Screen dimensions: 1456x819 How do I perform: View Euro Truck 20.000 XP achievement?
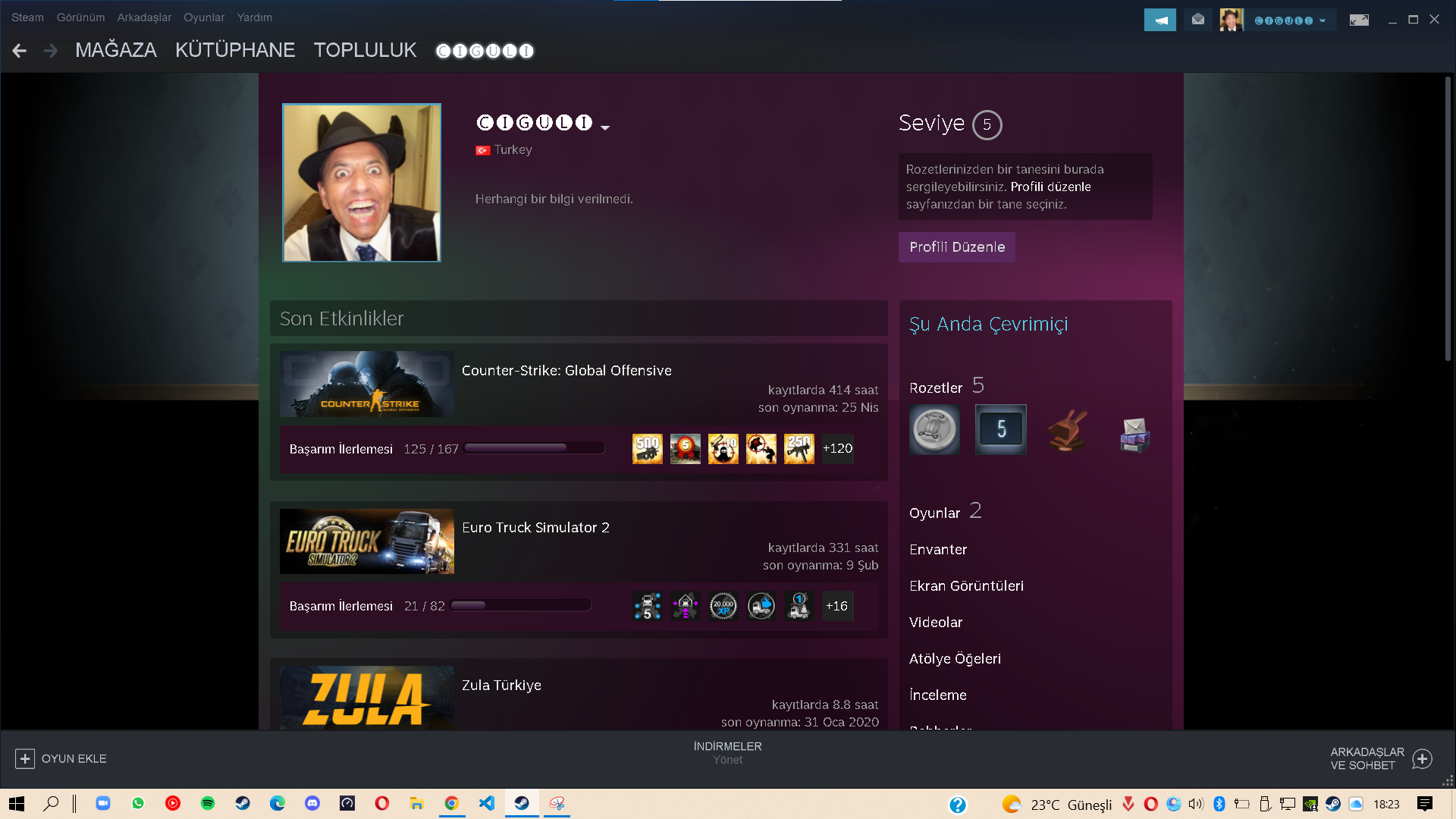click(723, 606)
